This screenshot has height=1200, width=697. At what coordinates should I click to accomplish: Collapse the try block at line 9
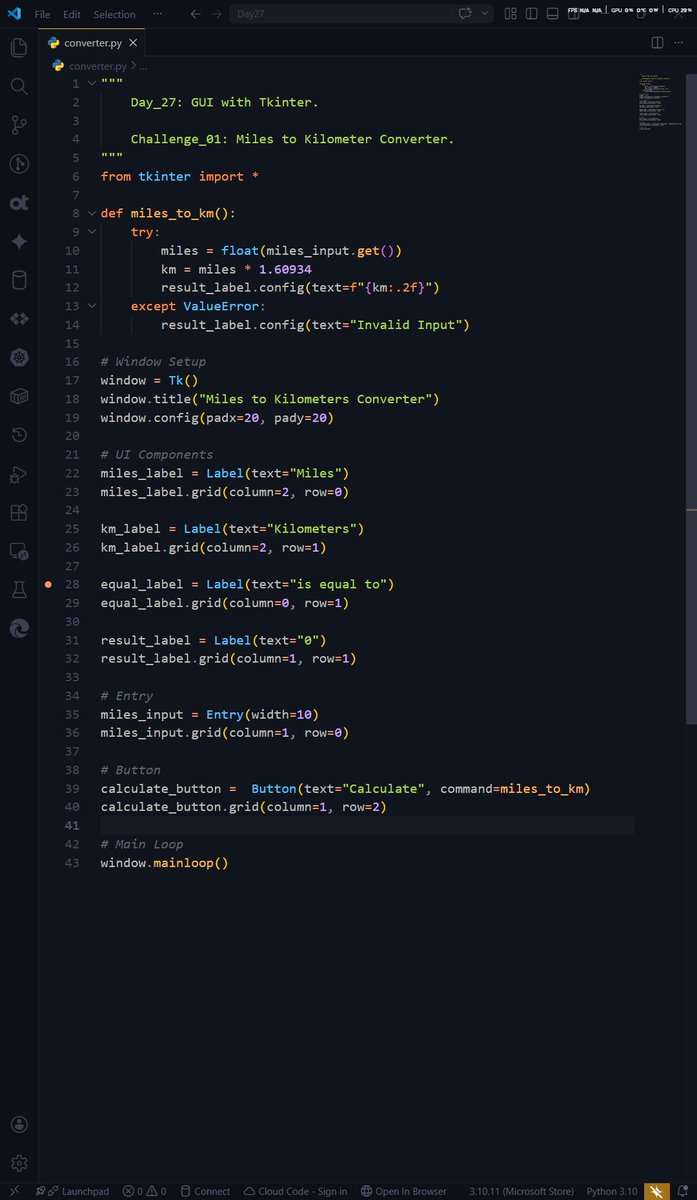click(91, 232)
